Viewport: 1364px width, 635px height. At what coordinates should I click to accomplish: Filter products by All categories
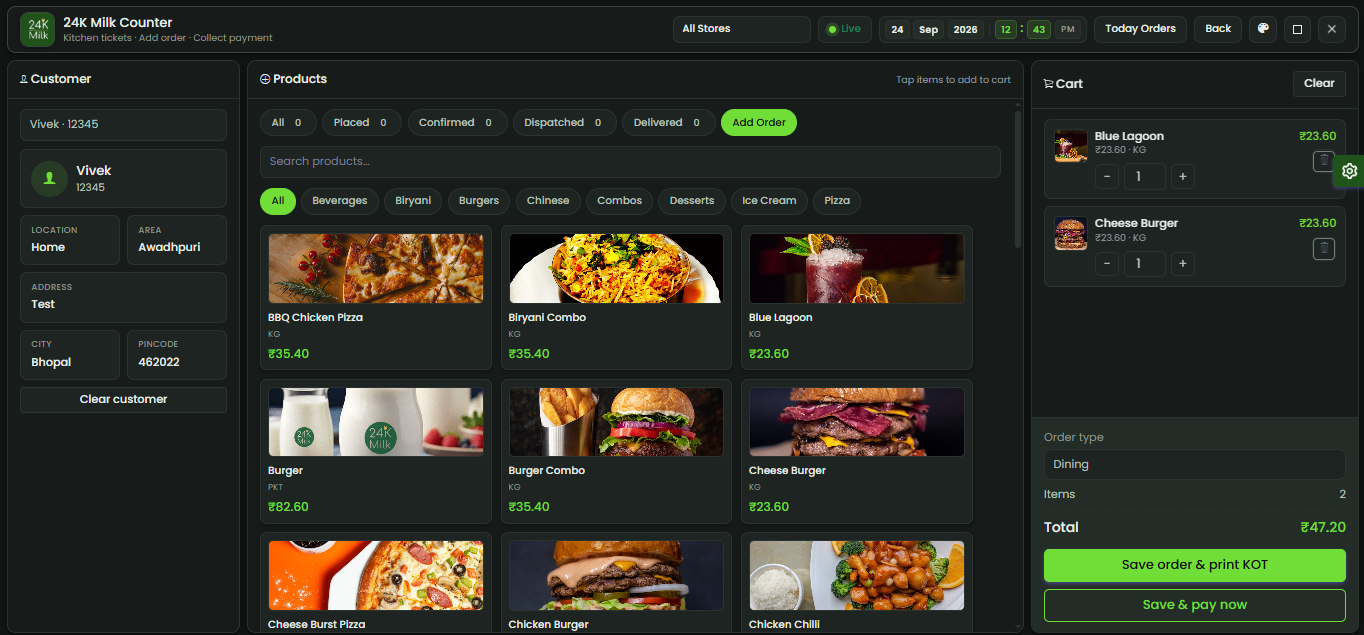(x=278, y=201)
